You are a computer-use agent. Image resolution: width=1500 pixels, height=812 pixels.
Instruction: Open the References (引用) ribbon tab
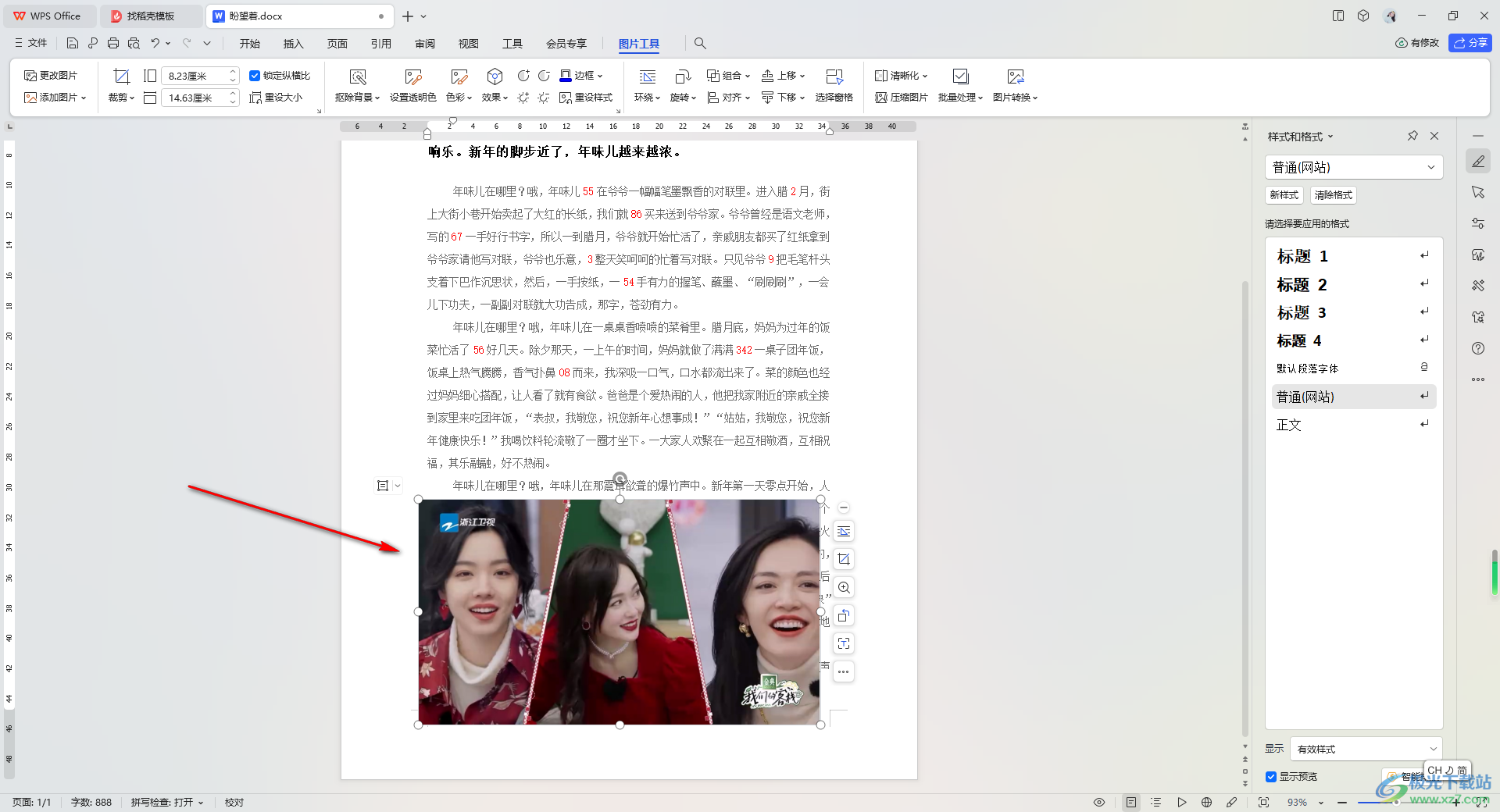click(x=381, y=44)
